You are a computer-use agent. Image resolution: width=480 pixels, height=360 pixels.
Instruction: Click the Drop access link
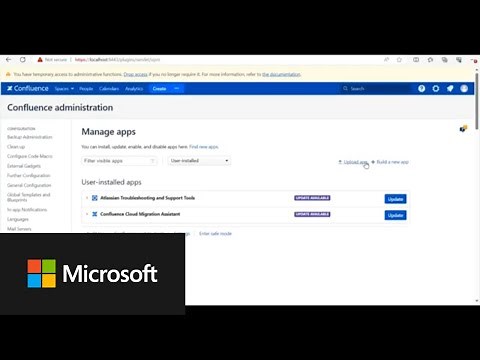point(135,74)
